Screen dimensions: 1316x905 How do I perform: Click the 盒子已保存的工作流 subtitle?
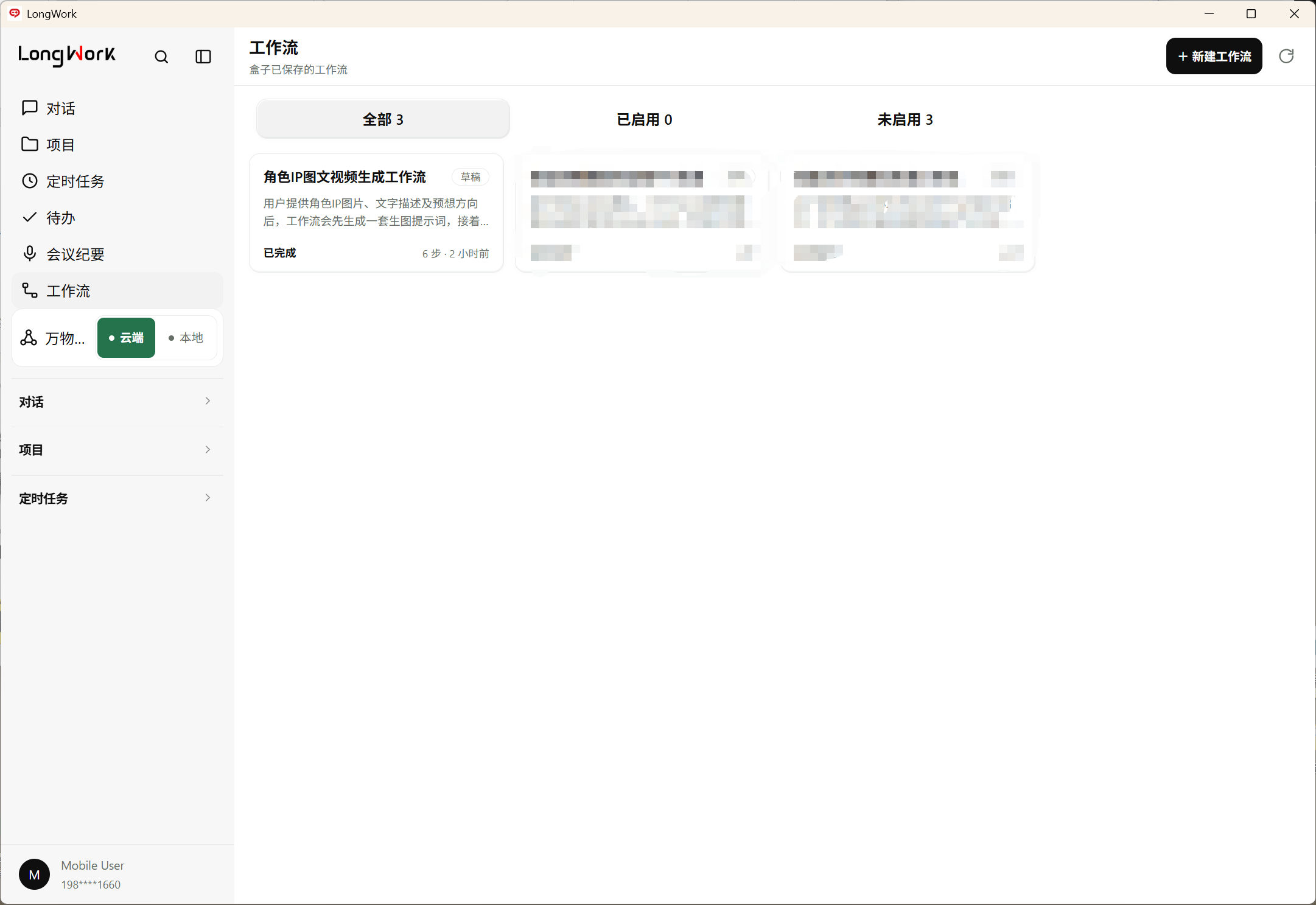pyautogui.click(x=298, y=70)
